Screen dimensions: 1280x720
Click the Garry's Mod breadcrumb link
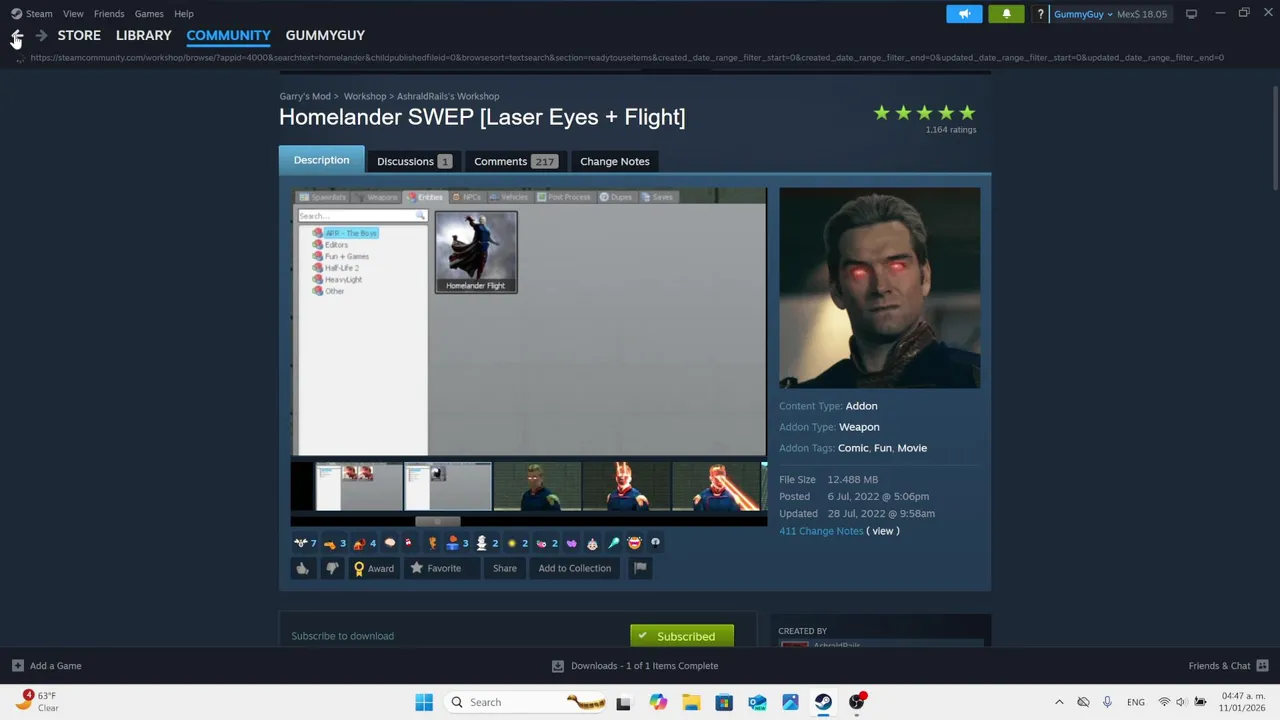305,97
